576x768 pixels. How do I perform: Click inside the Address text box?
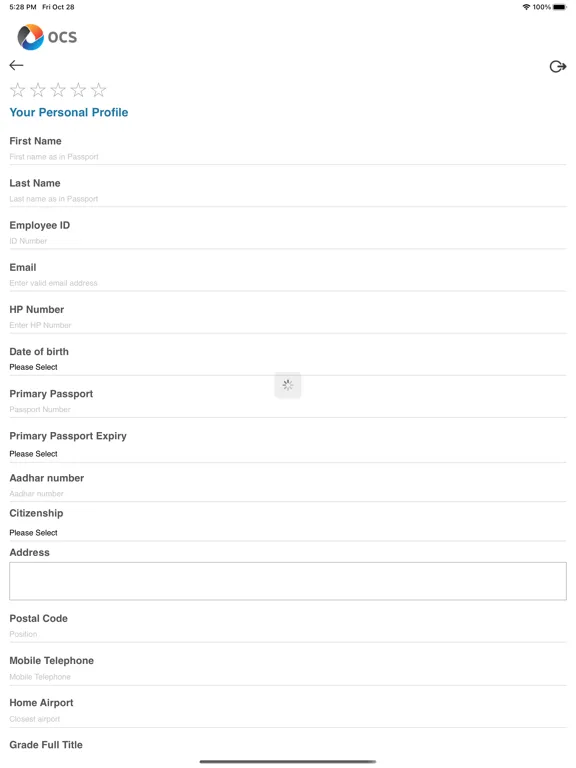pos(288,581)
